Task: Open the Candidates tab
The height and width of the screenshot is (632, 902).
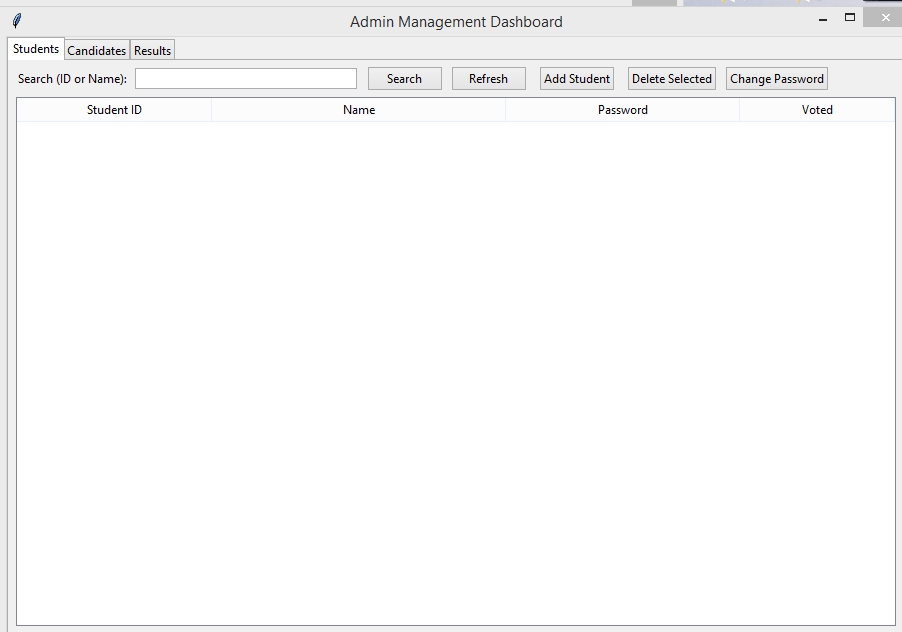Action: 97,51
